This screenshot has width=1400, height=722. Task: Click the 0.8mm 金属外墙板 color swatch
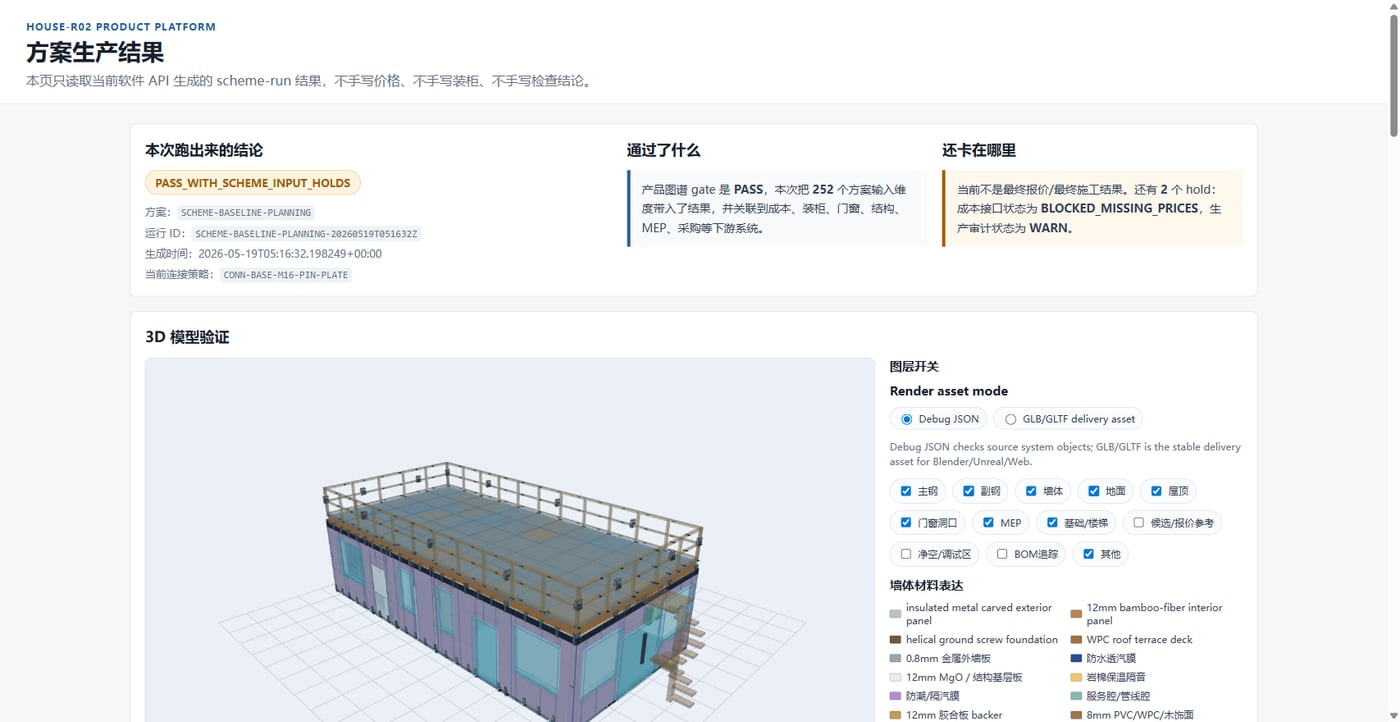point(895,659)
